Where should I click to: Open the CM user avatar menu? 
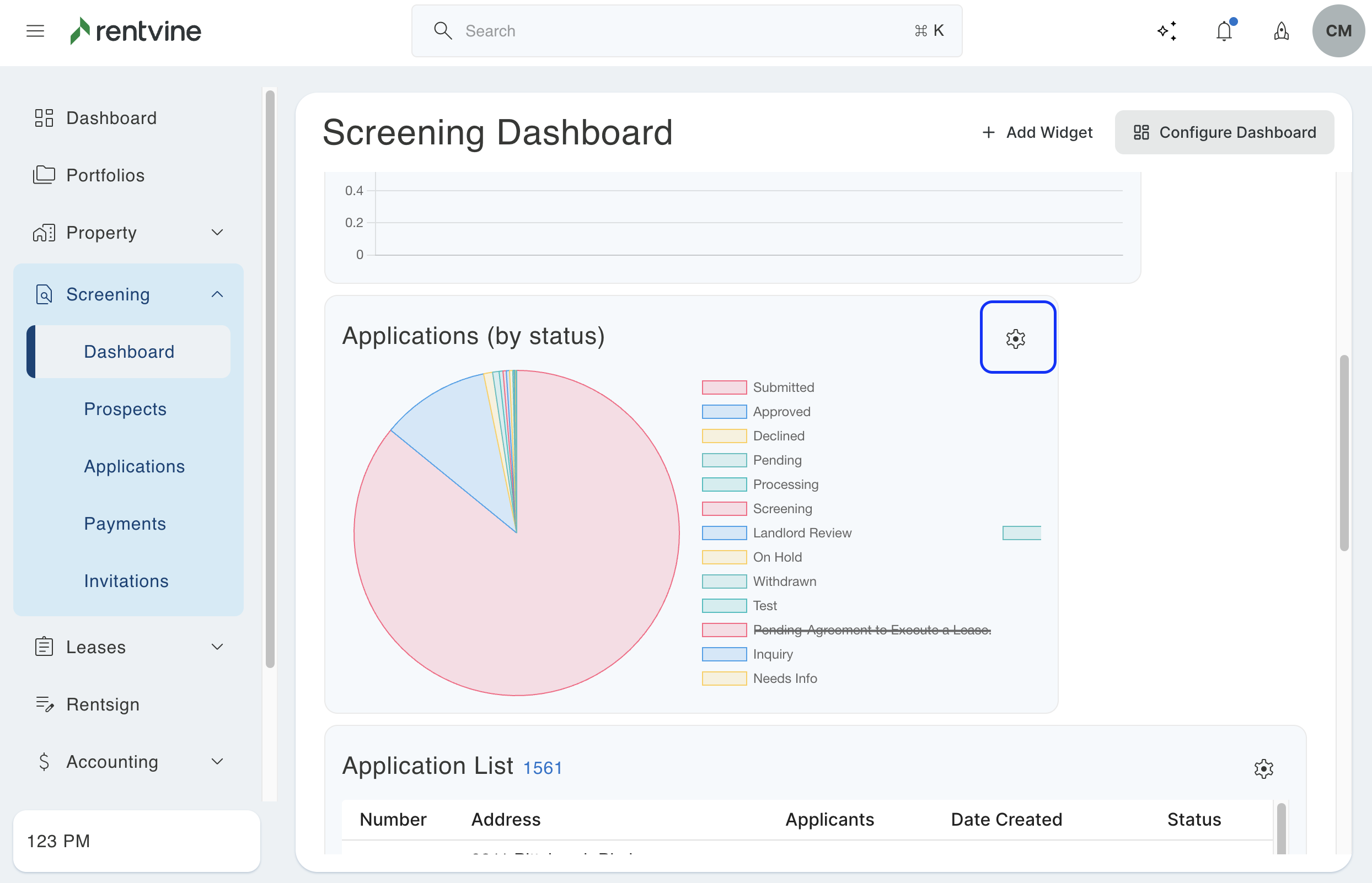pyautogui.click(x=1338, y=31)
